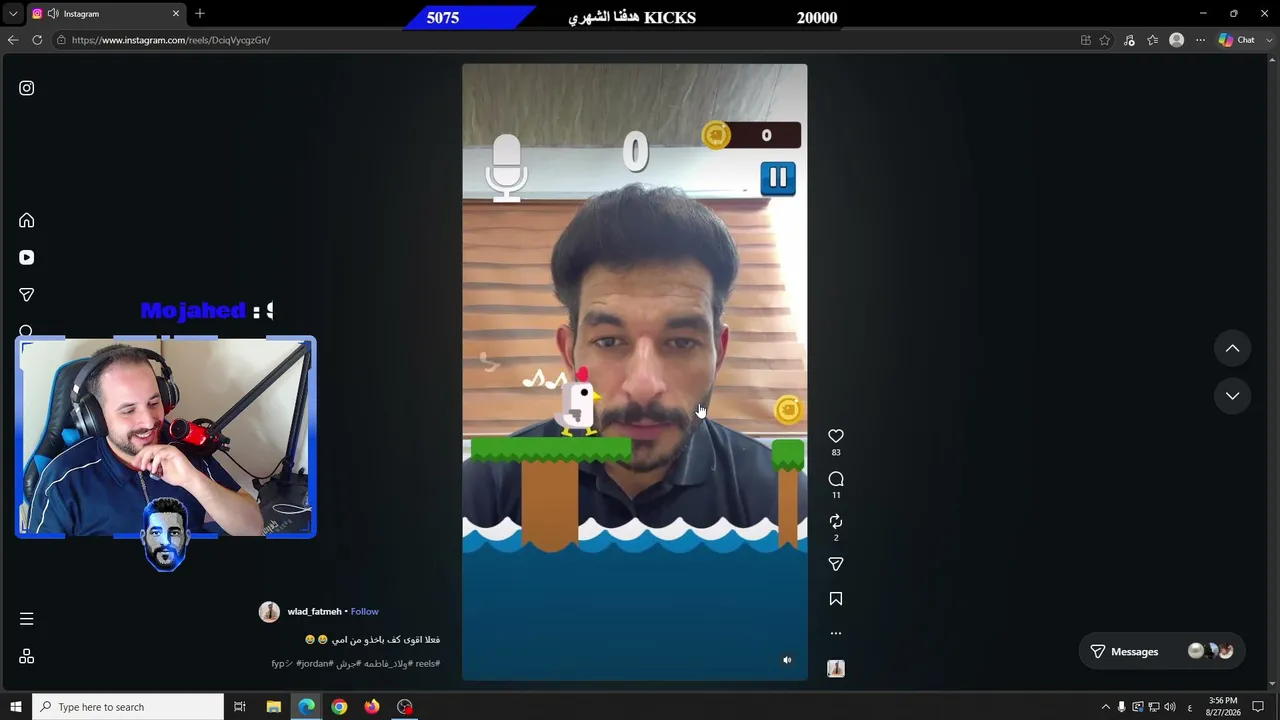Open Task View on the taskbar
This screenshot has height=720, width=1280.
click(240, 707)
